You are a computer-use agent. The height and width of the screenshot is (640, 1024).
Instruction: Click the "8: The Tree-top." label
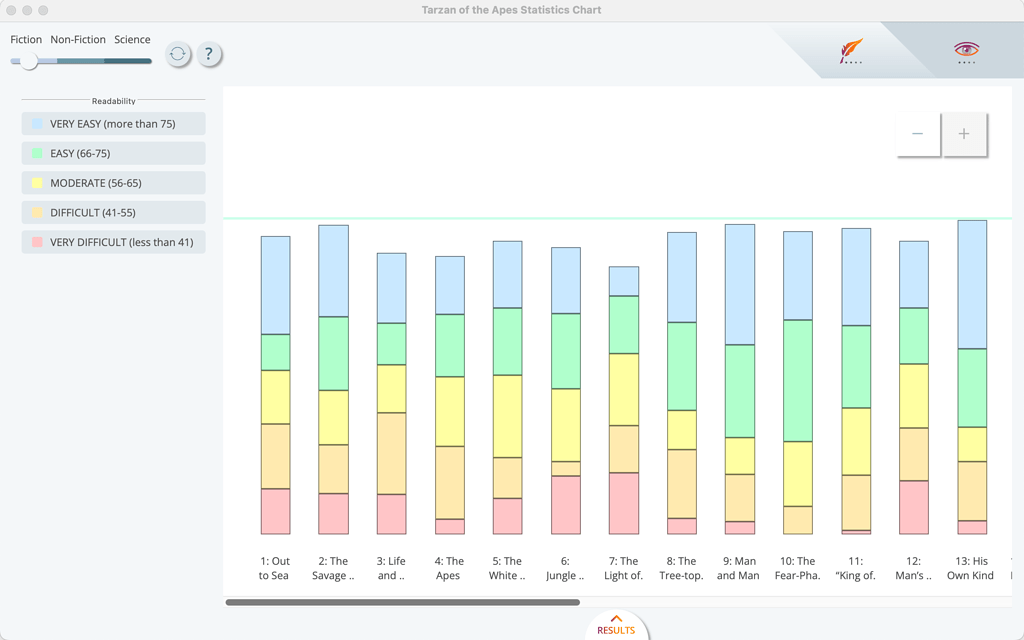point(681,568)
